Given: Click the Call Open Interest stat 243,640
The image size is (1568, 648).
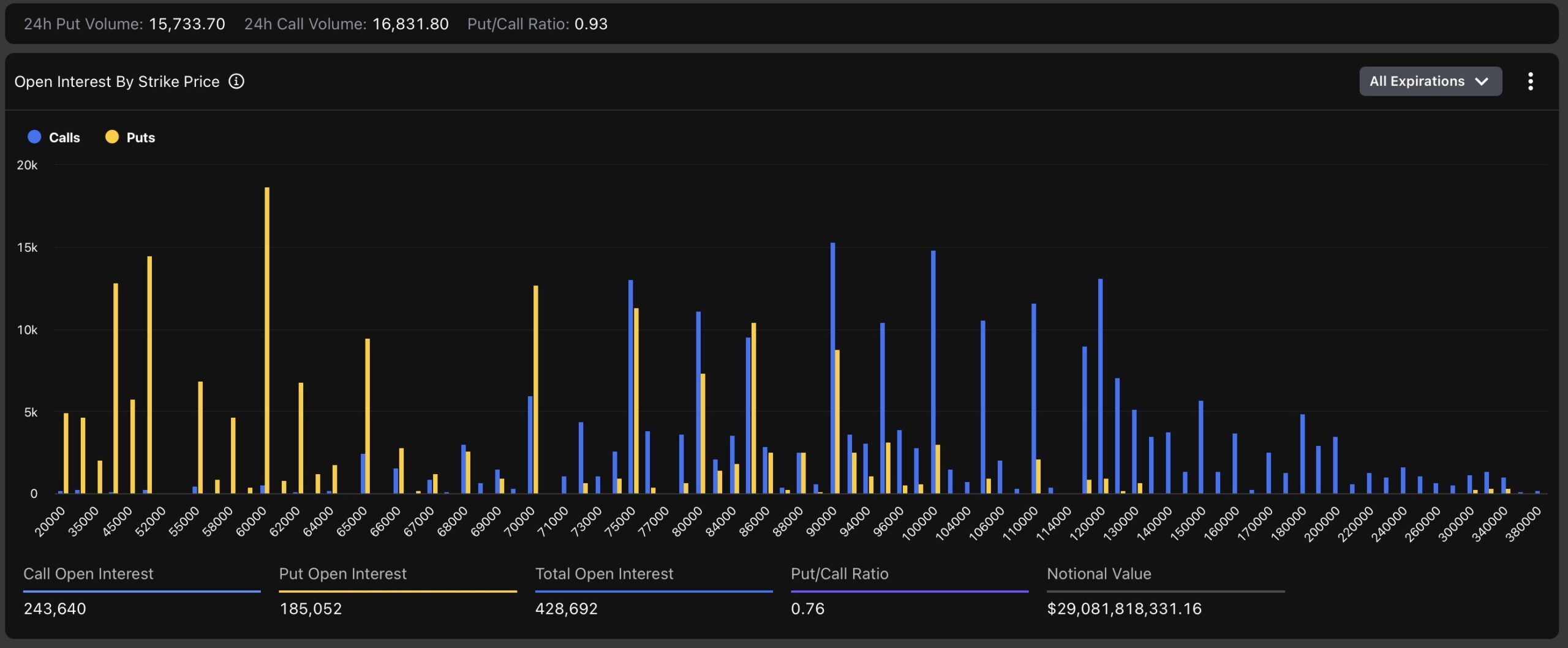Looking at the screenshot, I should pos(54,608).
